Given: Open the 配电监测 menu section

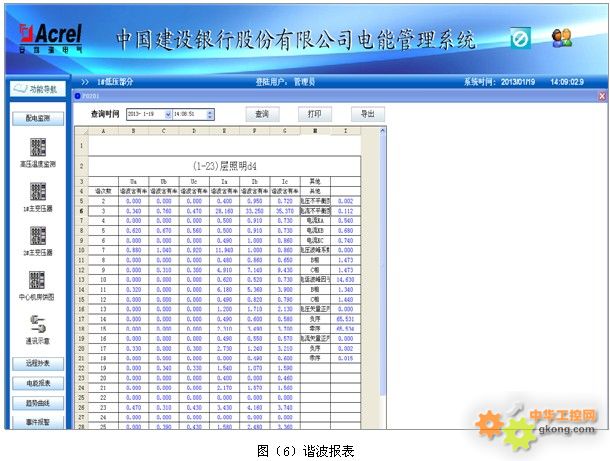Looking at the screenshot, I should pos(36,117).
